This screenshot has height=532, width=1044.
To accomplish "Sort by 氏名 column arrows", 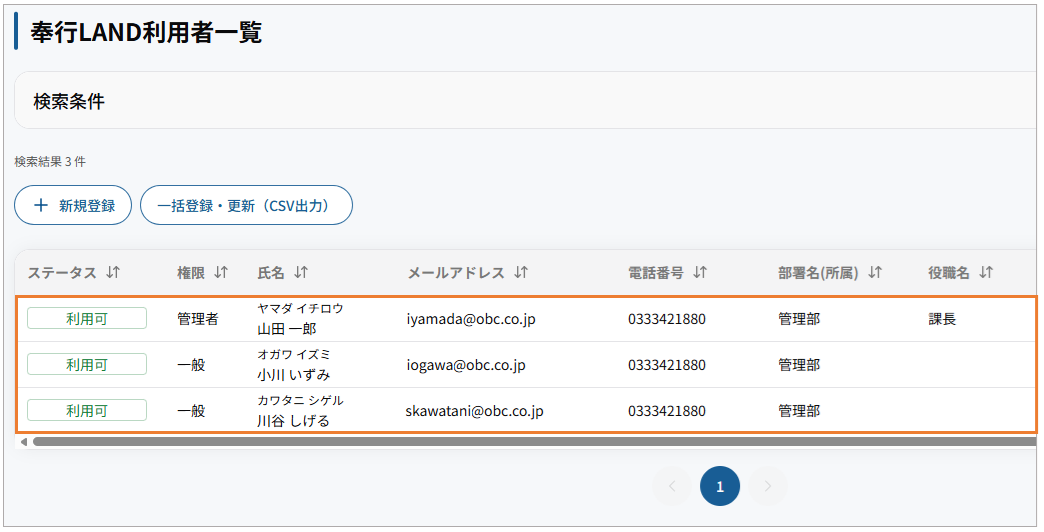I will 301,272.
